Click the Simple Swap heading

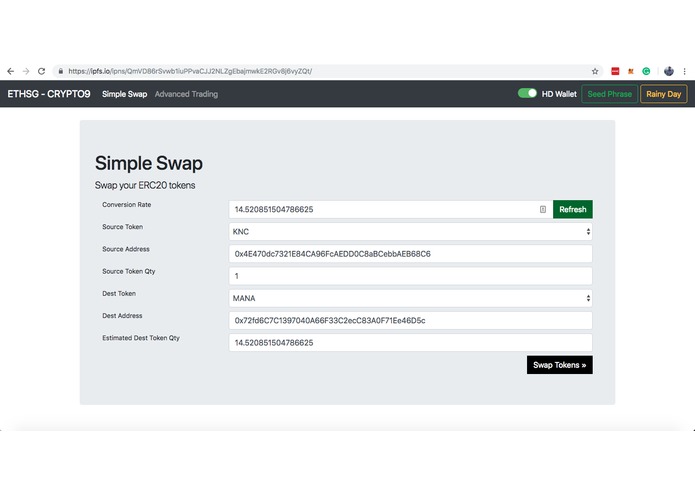coord(148,163)
